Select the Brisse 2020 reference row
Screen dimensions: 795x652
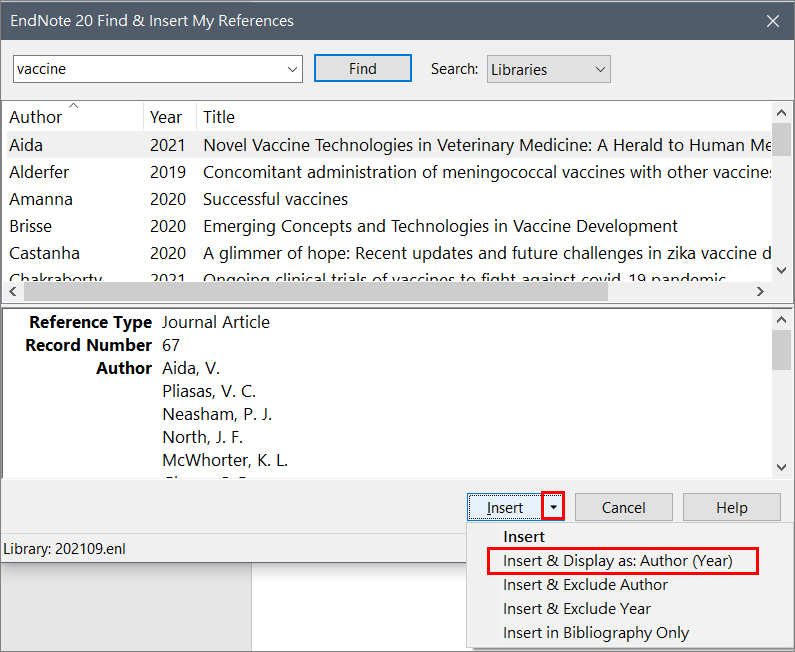pos(389,226)
